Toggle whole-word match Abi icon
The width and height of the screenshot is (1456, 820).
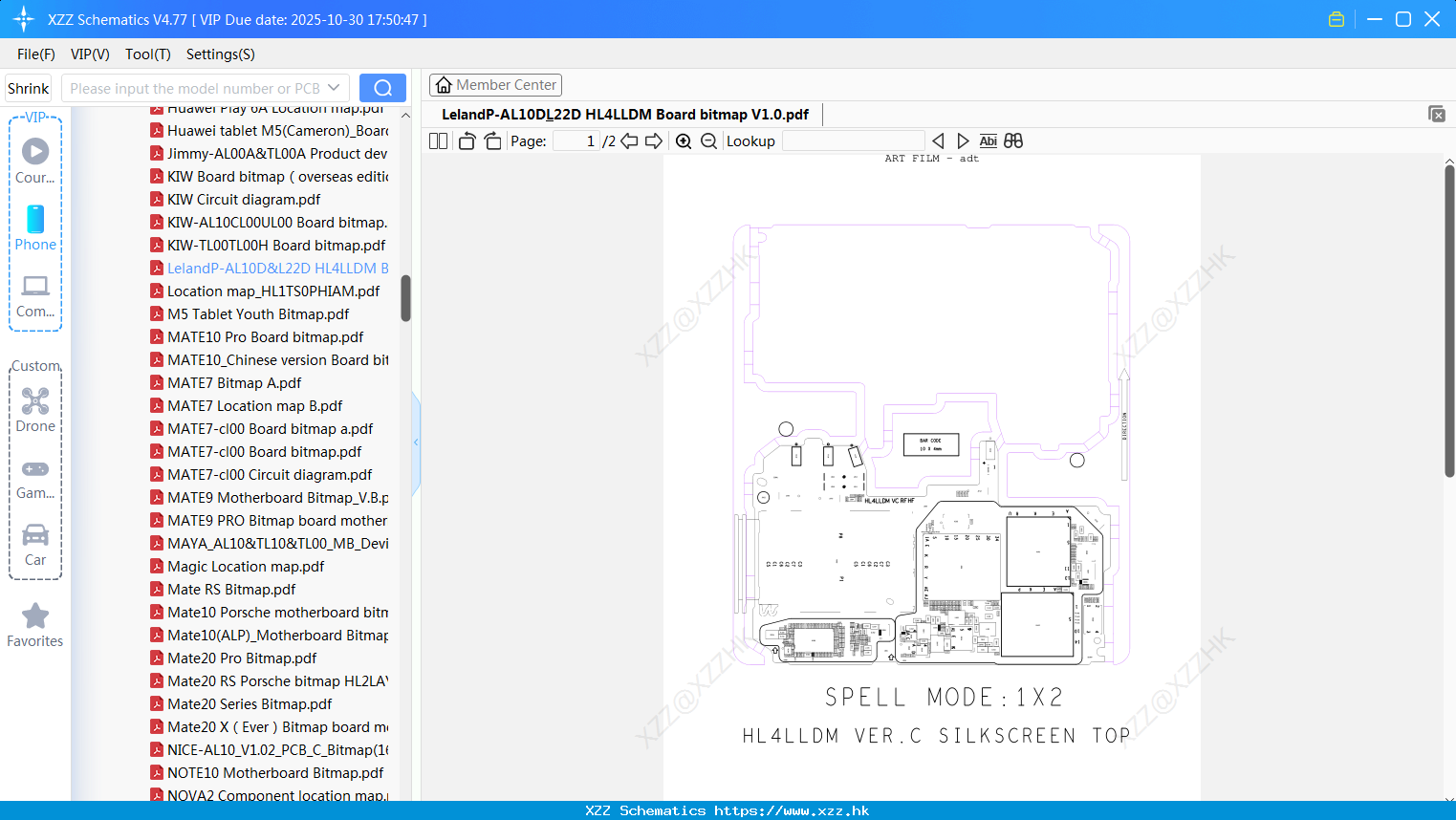coord(989,141)
